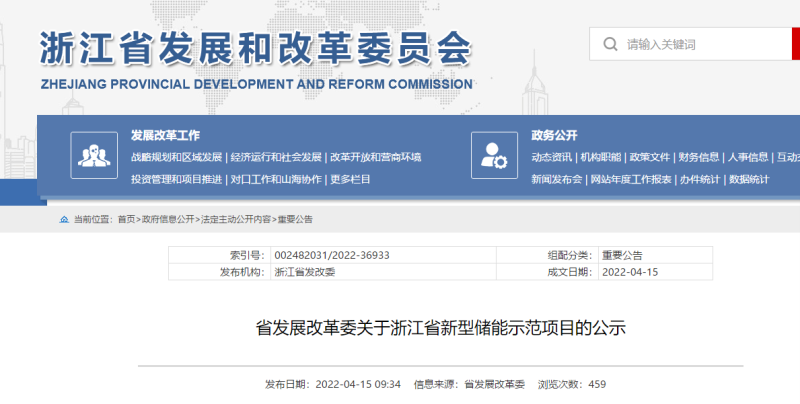The height and width of the screenshot is (404, 800).
Task: Click the 政务公开 person-gear icon
Action: (x=494, y=155)
